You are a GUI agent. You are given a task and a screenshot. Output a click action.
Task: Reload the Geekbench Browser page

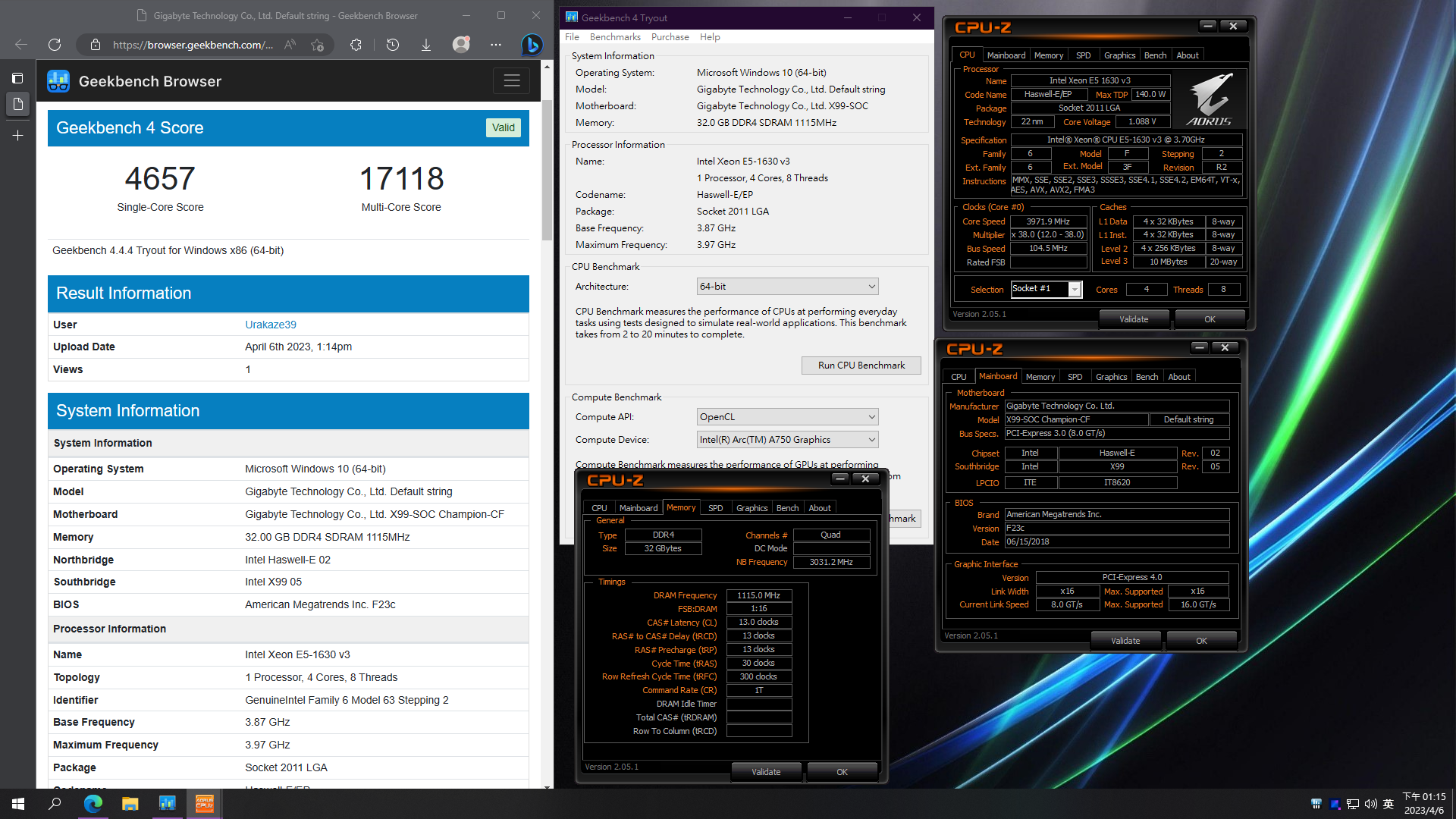[55, 45]
